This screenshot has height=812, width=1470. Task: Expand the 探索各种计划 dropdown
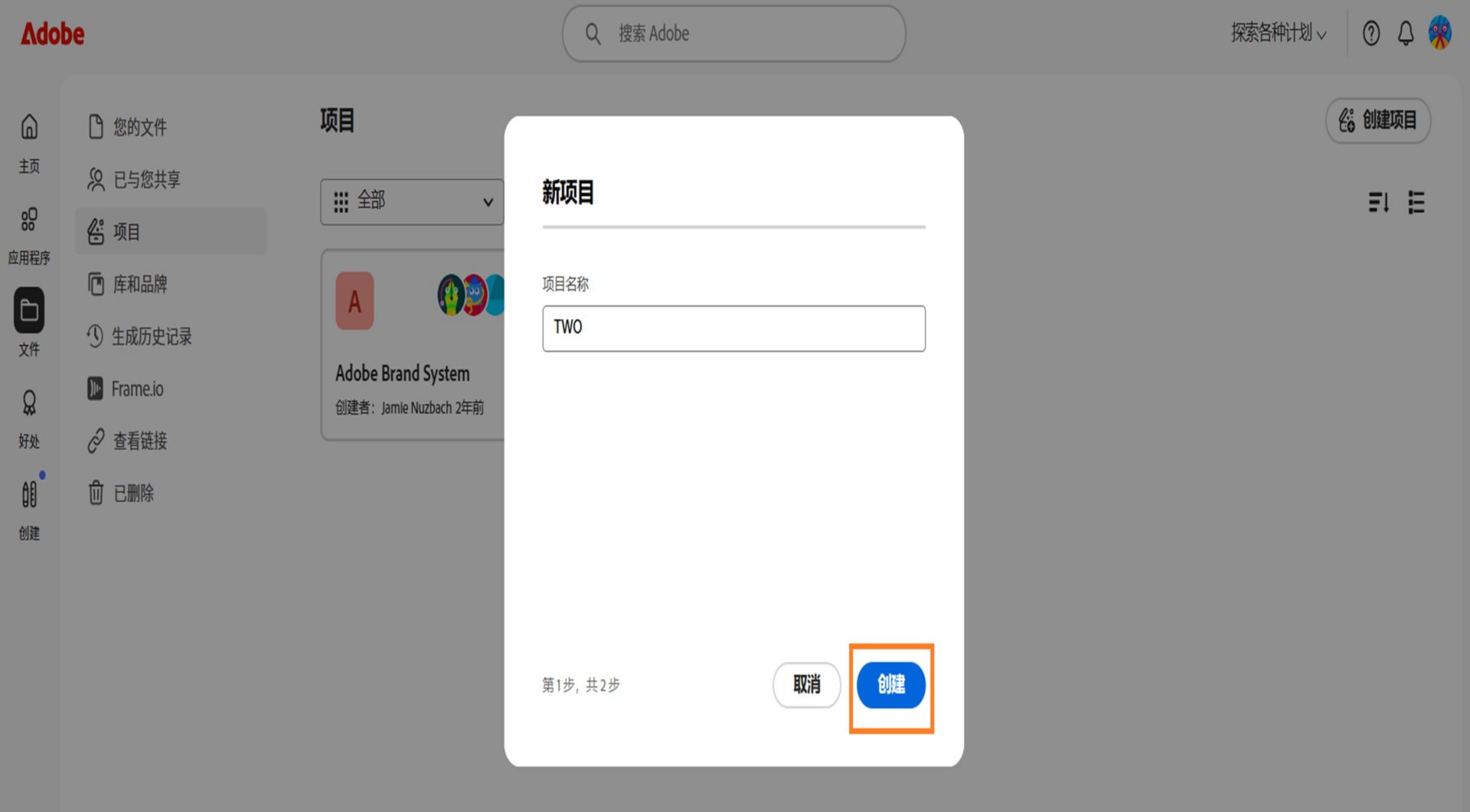pyautogui.click(x=1279, y=33)
